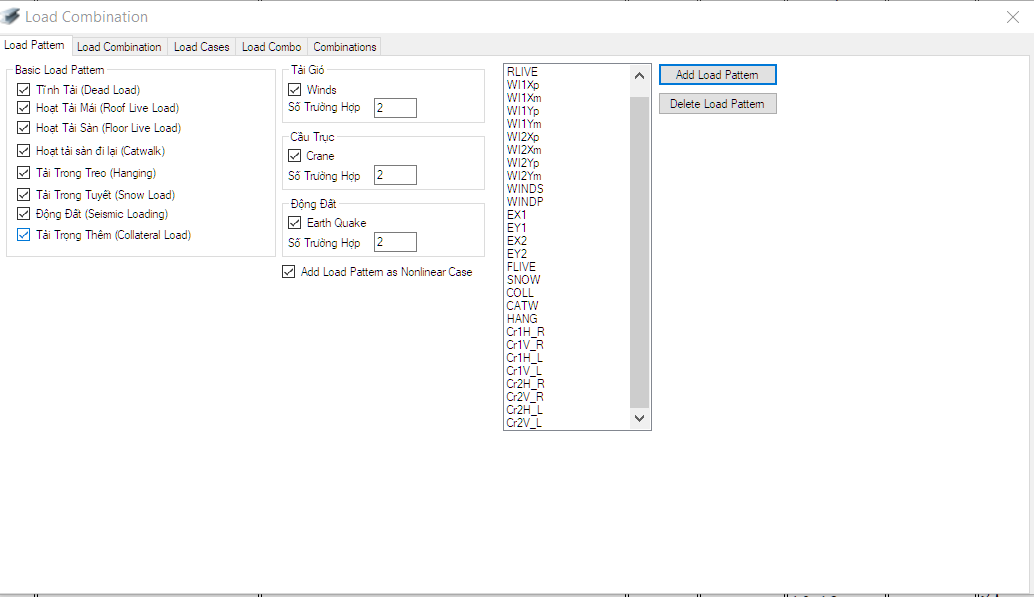Disable Hoạt Tải Mái (Roof Live Load)
The height and width of the screenshot is (597, 1034).
point(23,107)
